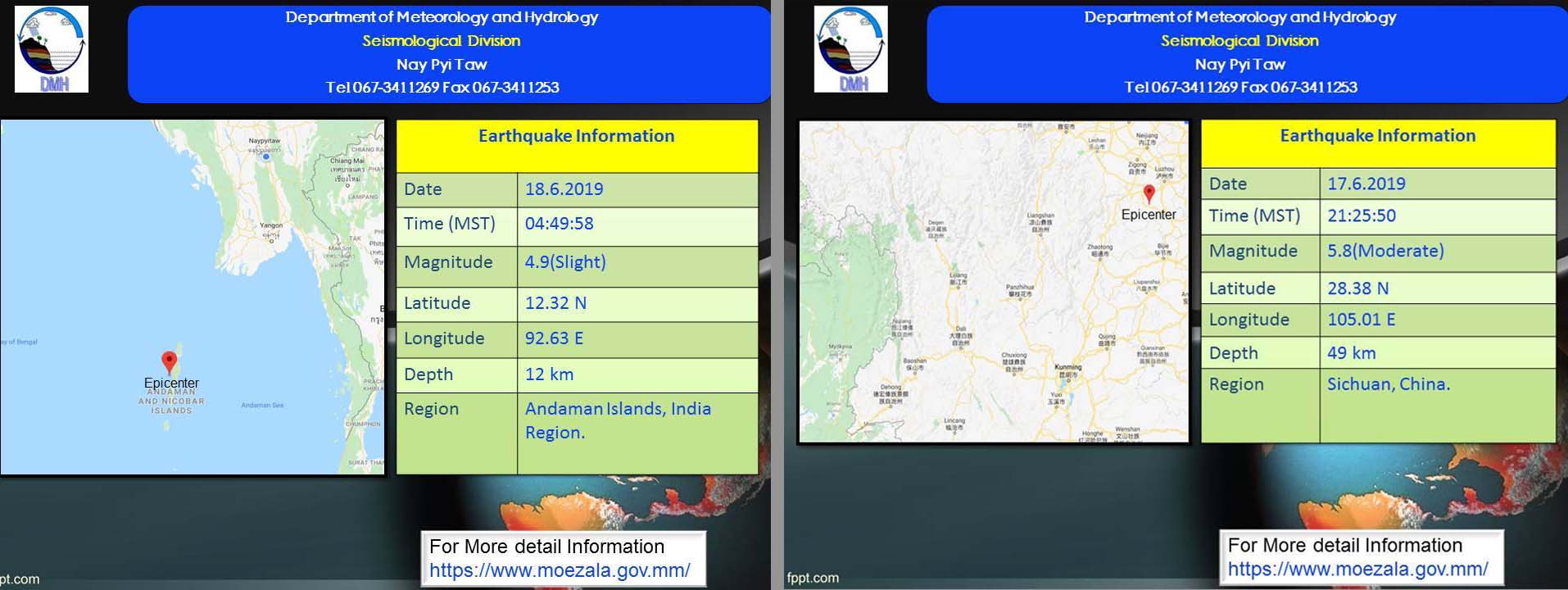Click the Seismological Division text on the Andaman slide

[x=442, y=41]
